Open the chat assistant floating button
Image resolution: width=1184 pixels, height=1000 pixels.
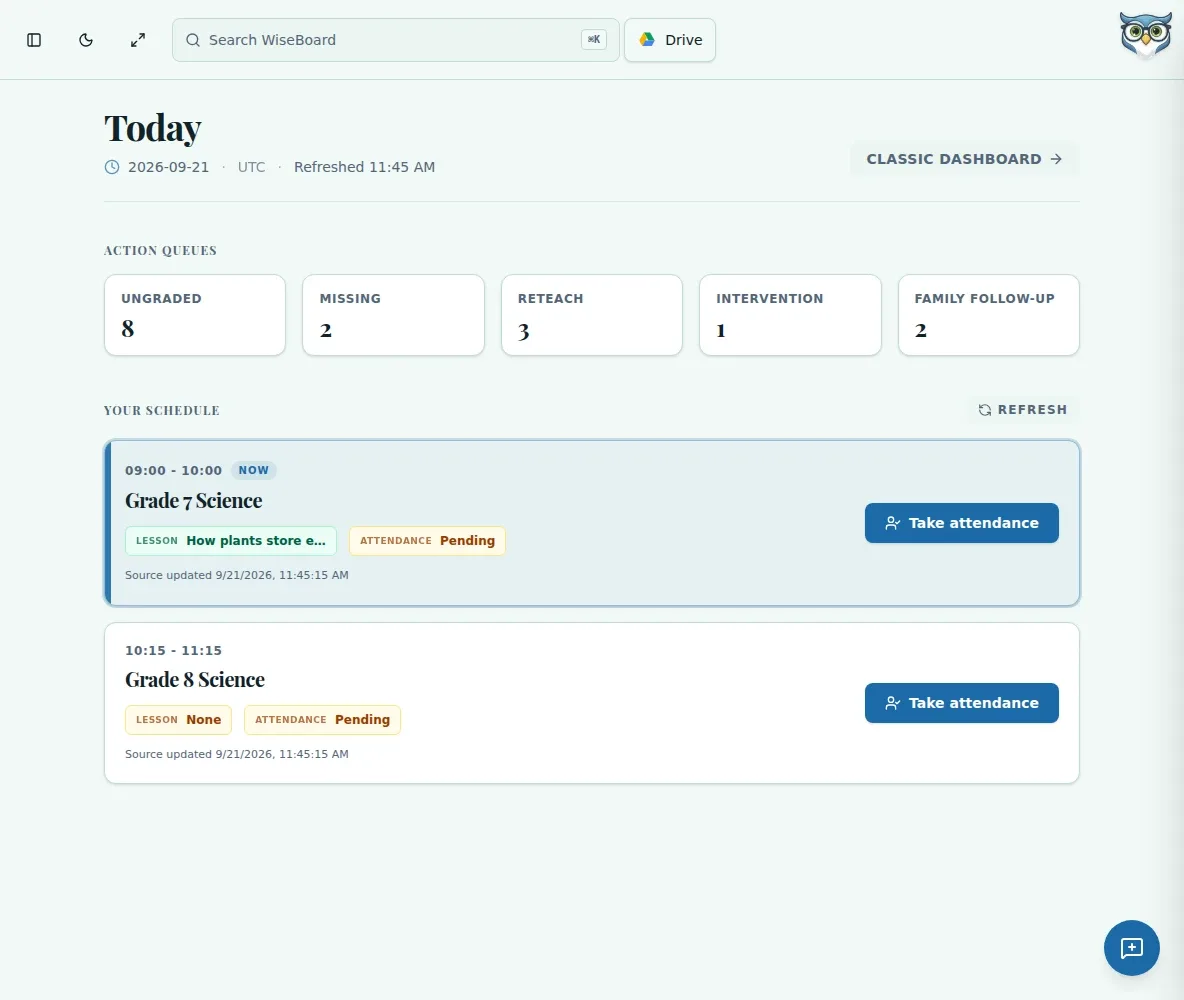coord(1131,948)
